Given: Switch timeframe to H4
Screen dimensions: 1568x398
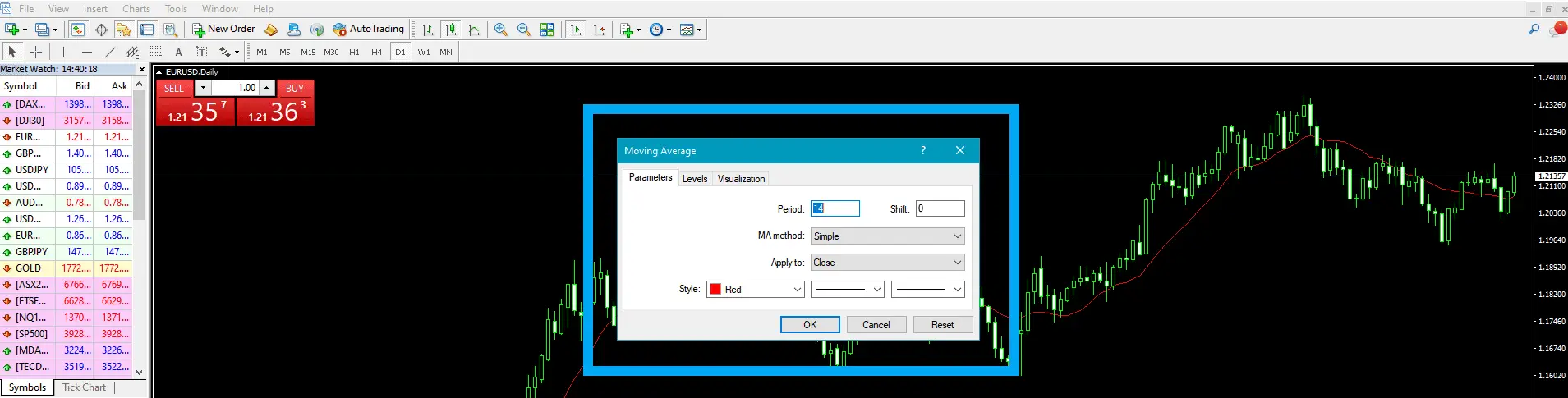Looking at the screenshot, I should pos(377,52).
